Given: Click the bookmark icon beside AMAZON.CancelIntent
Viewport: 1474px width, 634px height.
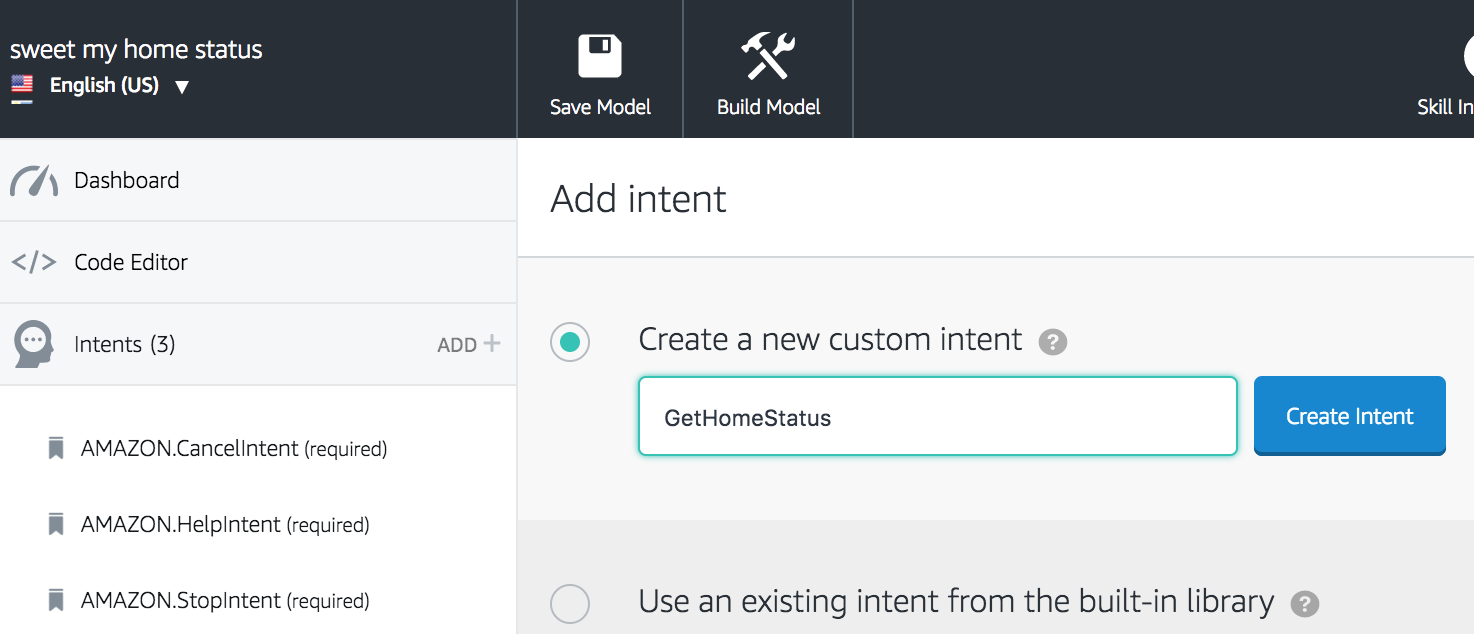Looking at the screenshot, I should pyautogui.click(x=56, y=448).
